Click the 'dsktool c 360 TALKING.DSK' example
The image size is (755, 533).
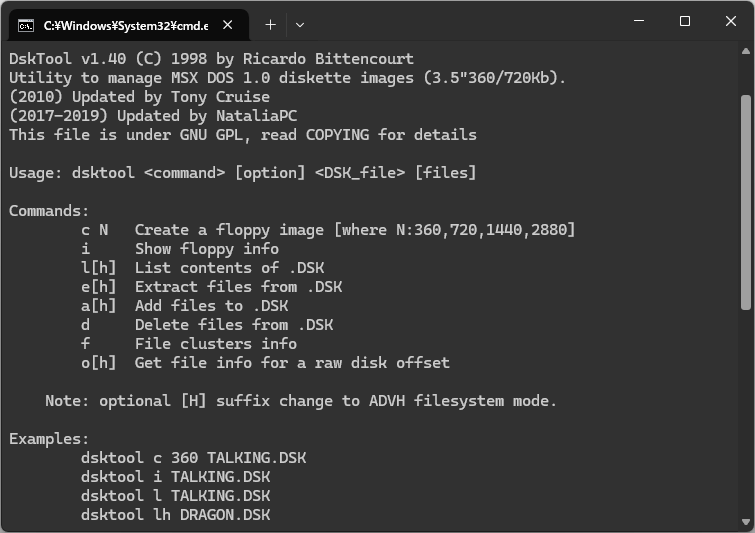[193, 457]
